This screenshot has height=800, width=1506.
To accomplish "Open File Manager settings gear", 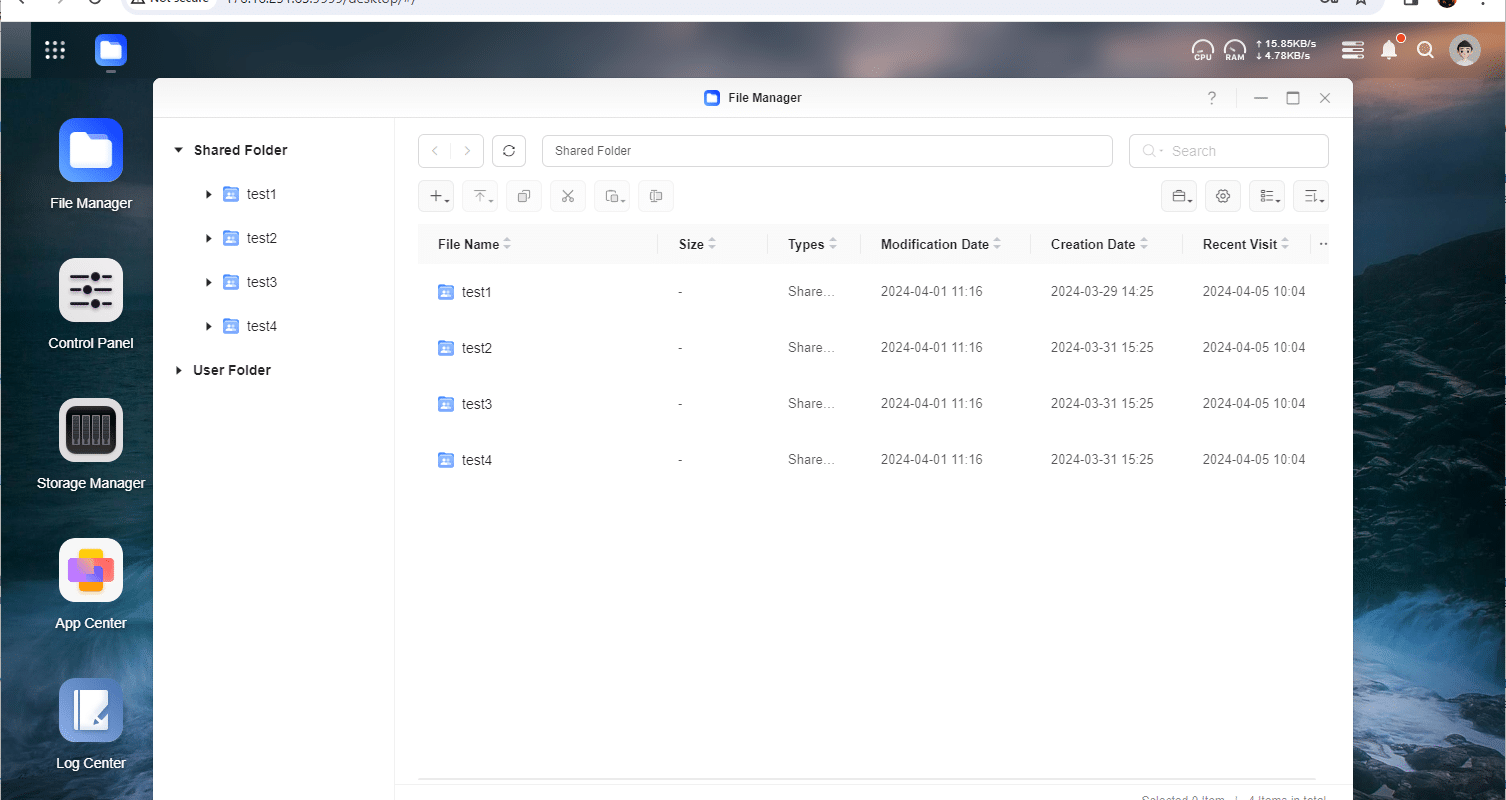I will [x=1222, y=196].
